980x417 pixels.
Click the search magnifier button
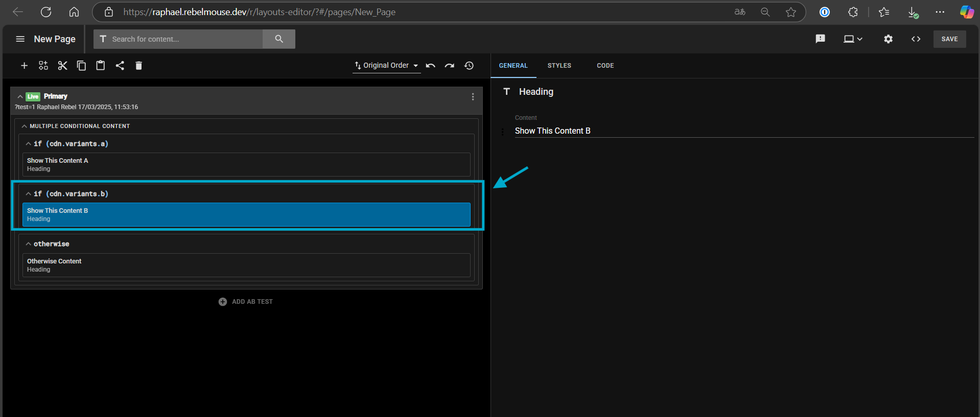pos(279,39)
